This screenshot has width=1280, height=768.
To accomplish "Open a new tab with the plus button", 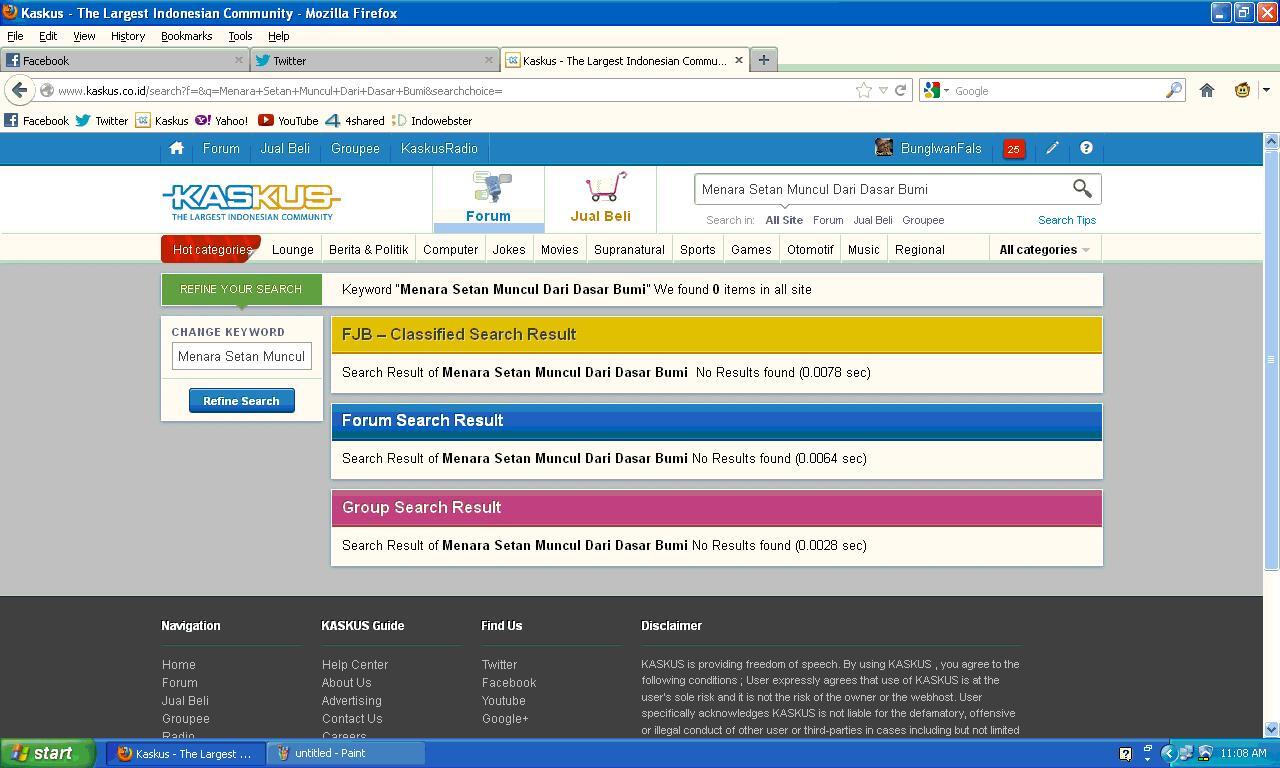I will [x=763, y=60].
